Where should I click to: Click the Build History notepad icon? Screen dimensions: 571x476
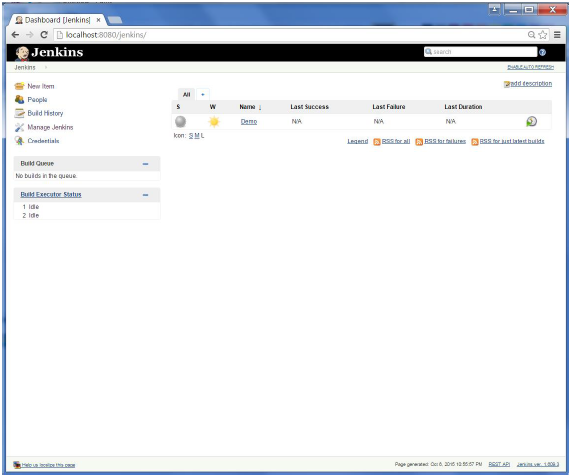pos(19,113)
